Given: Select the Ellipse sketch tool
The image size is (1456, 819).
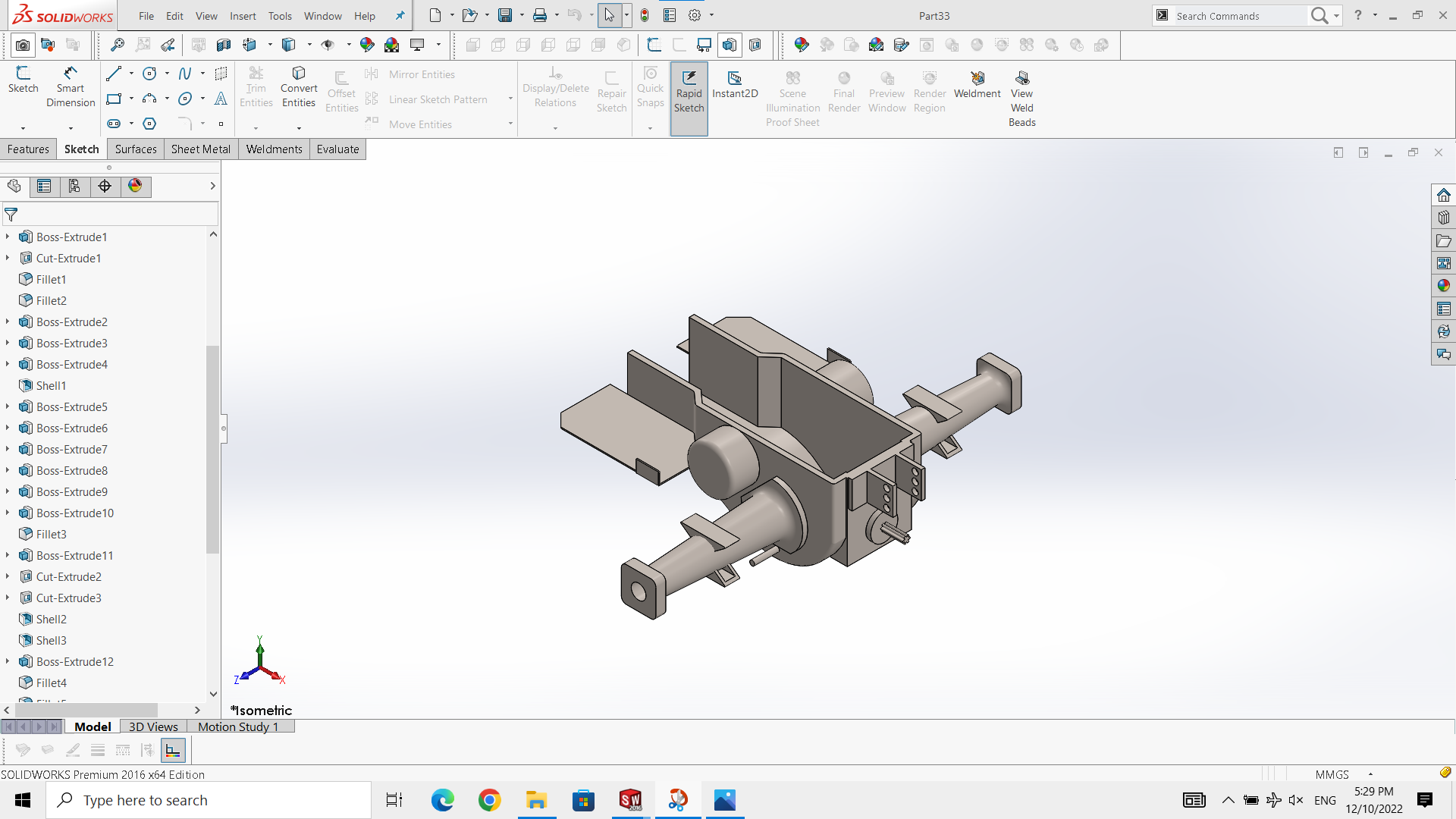Looking at the screenshot, I should tap(185, 99).
